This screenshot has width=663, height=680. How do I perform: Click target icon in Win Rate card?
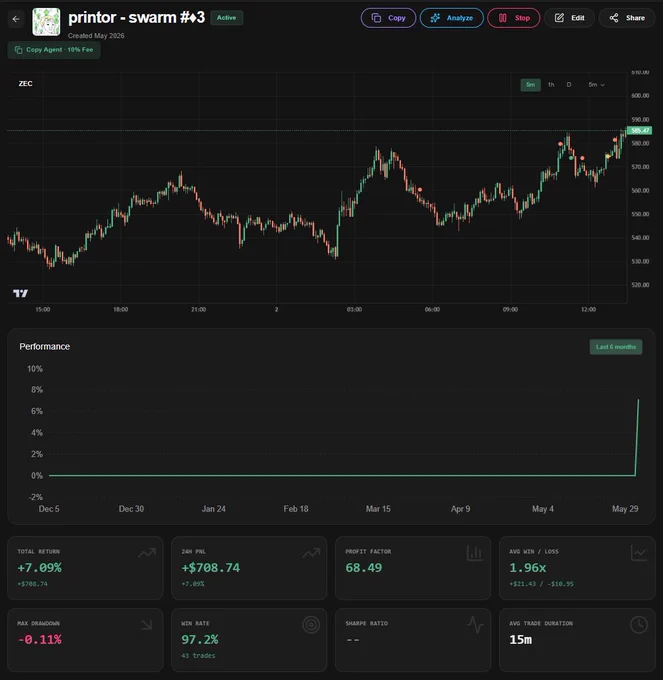(x=311, y=625)
